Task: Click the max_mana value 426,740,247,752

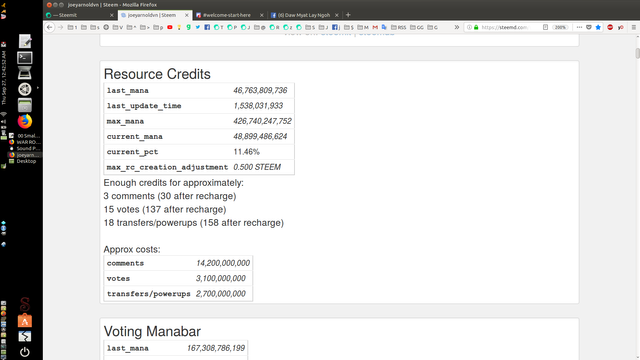Action: [x=262, y=121]
